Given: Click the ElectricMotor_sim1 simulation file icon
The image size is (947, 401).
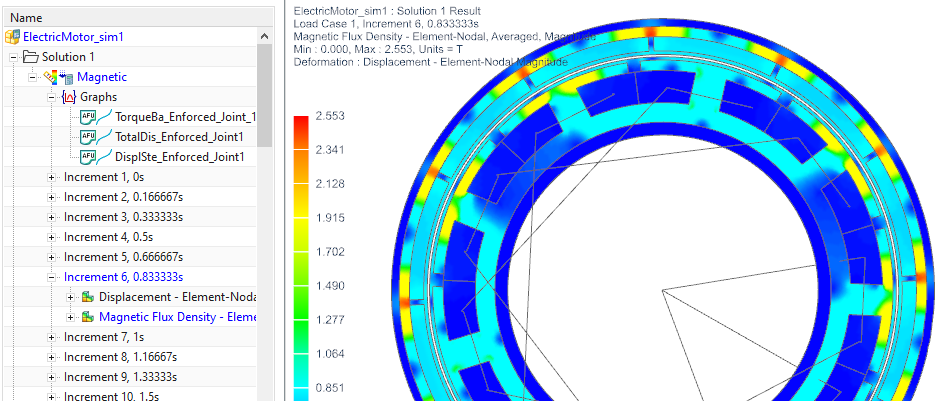Looking at the screenshot, I should 12,37.
